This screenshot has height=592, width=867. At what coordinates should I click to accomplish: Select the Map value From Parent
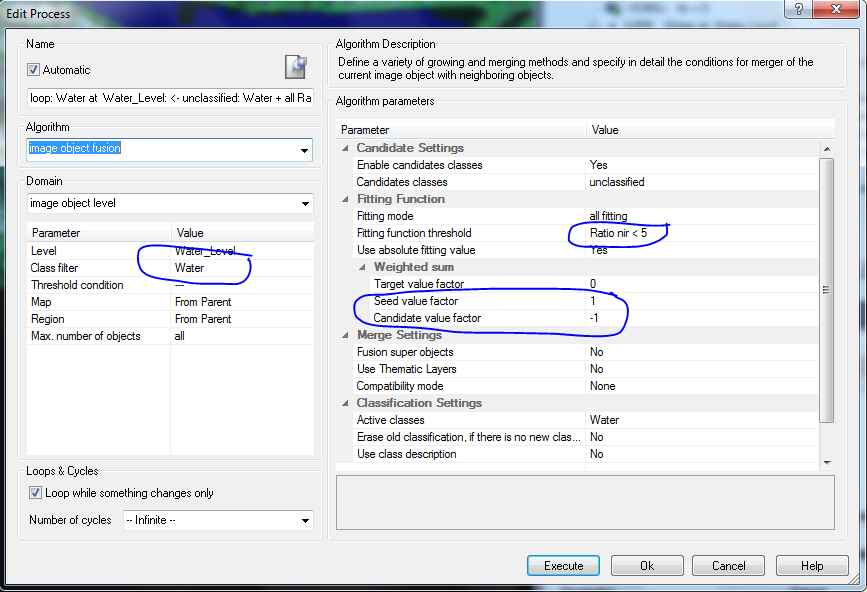[x=242, y=302]
